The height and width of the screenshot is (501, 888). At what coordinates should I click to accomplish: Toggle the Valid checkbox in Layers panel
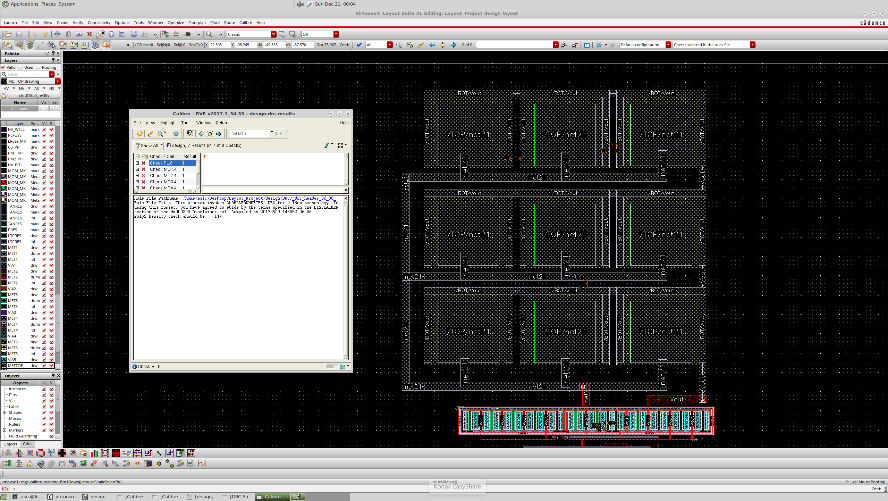pos(3,67)
